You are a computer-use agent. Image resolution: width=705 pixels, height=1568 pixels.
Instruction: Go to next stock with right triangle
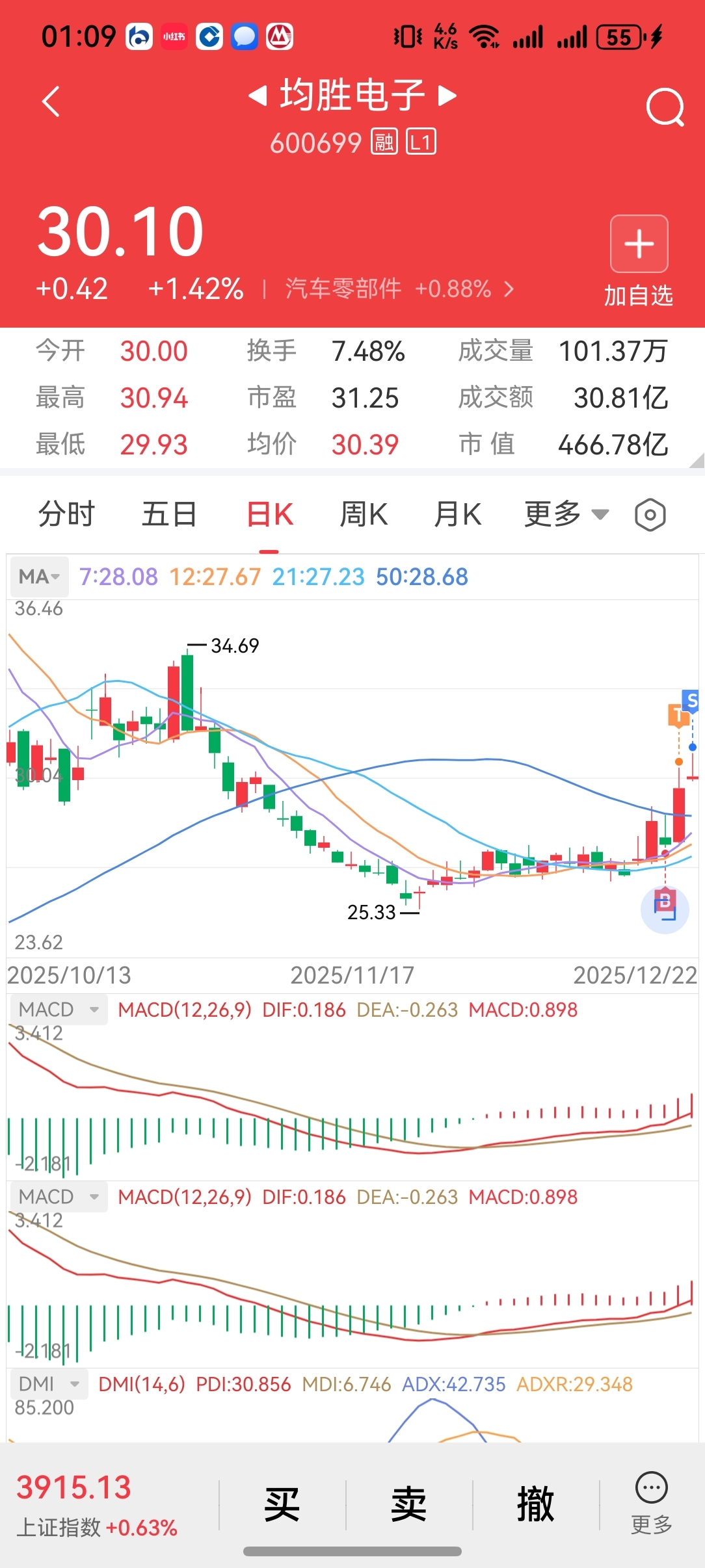coord(447,96)
